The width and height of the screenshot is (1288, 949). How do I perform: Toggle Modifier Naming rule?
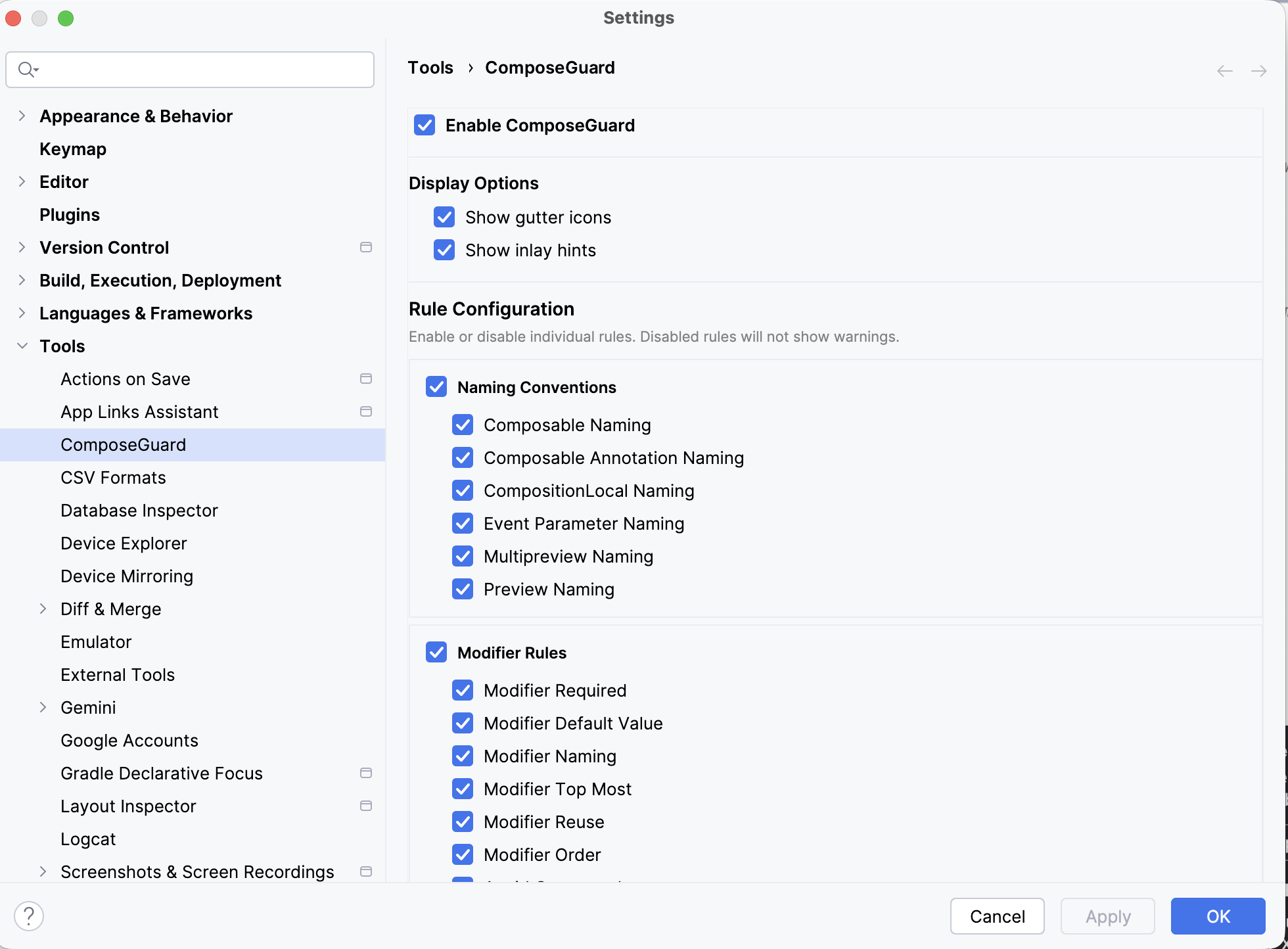(x=463, y=756)
